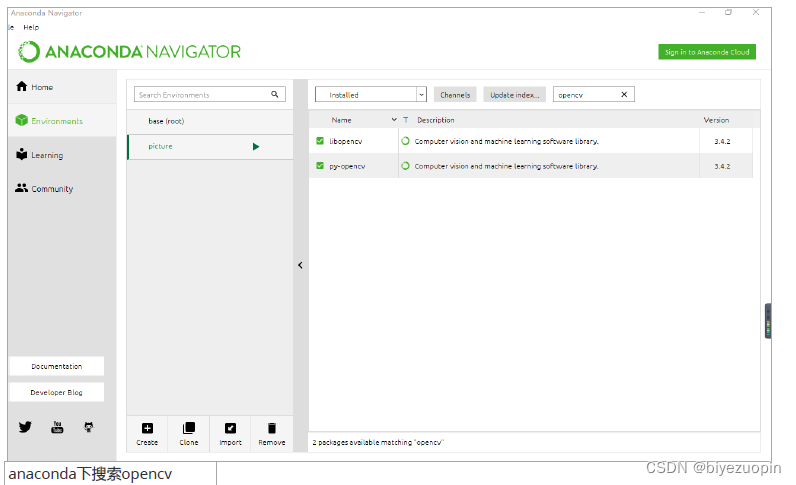Click the search environments magnifier icon
Image resolution: width=796 pixels, height=485 pixels.
click(275, 94)
